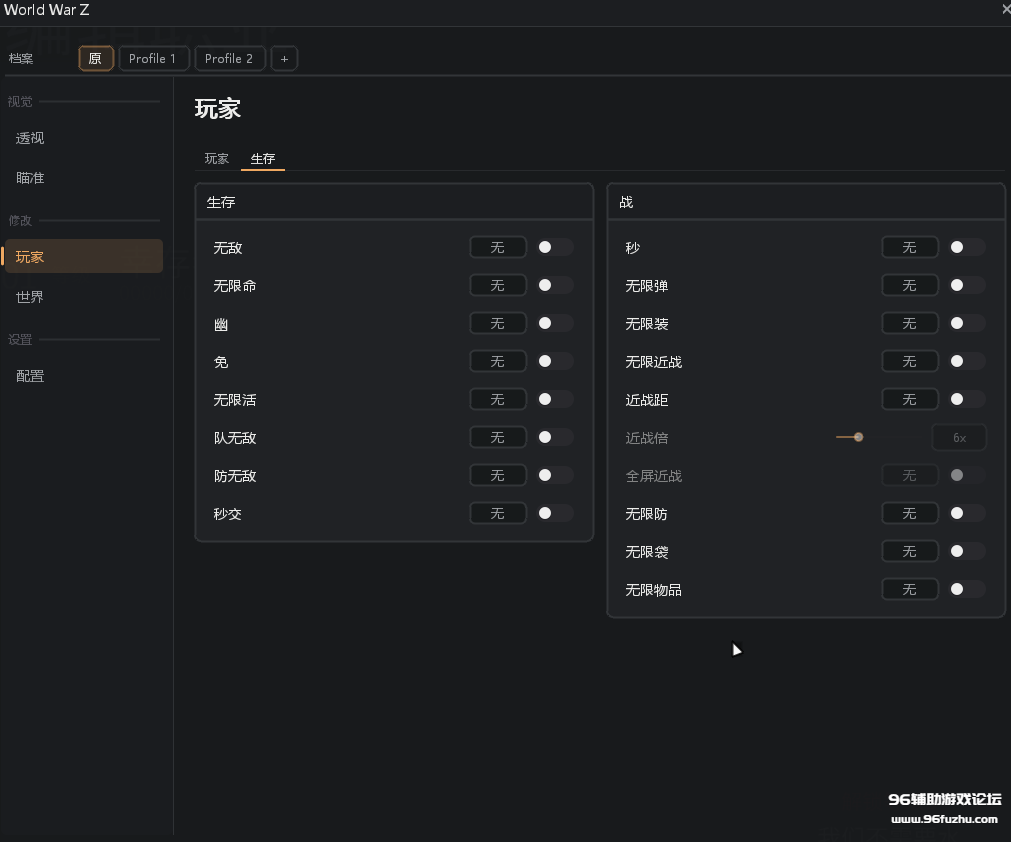This screenshot has width=1011, height=842.
Task: Click the 近战倍 slider handle
Action: (858, 437)
